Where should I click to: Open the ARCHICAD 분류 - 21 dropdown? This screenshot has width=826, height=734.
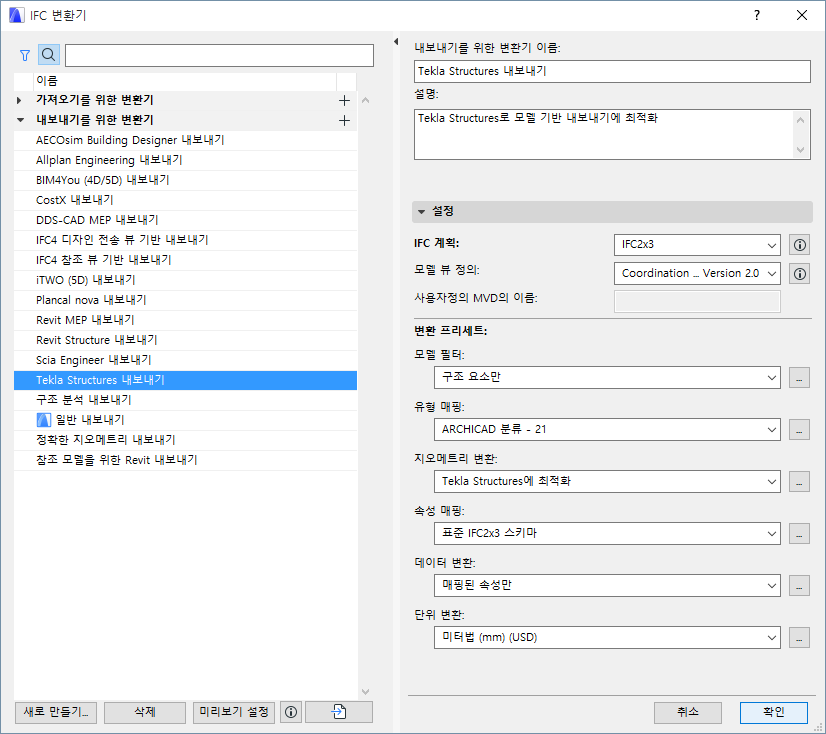tap(607, 430)
